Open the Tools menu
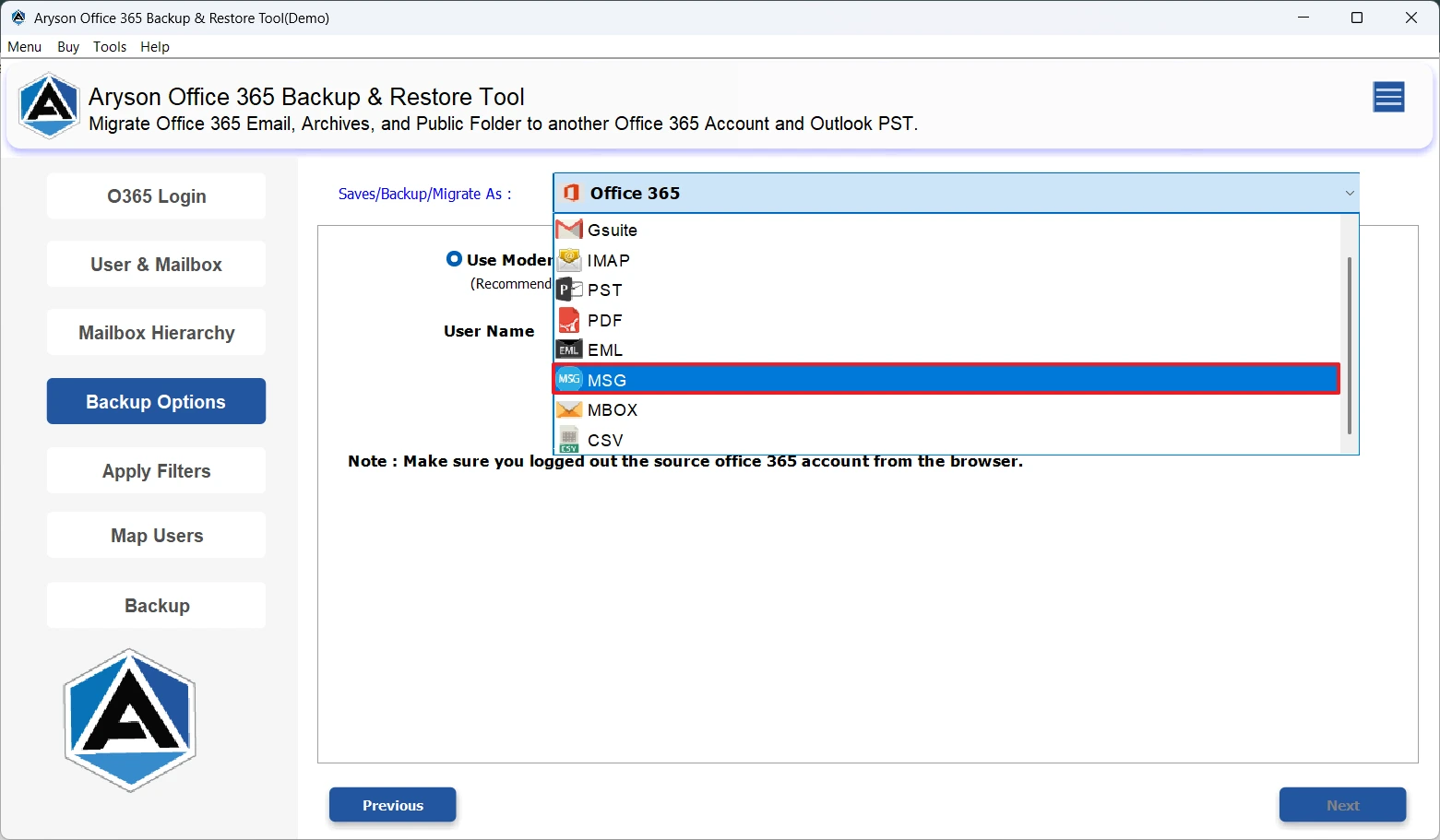This screenshot has width=1440, height=840. pos(110,47)
